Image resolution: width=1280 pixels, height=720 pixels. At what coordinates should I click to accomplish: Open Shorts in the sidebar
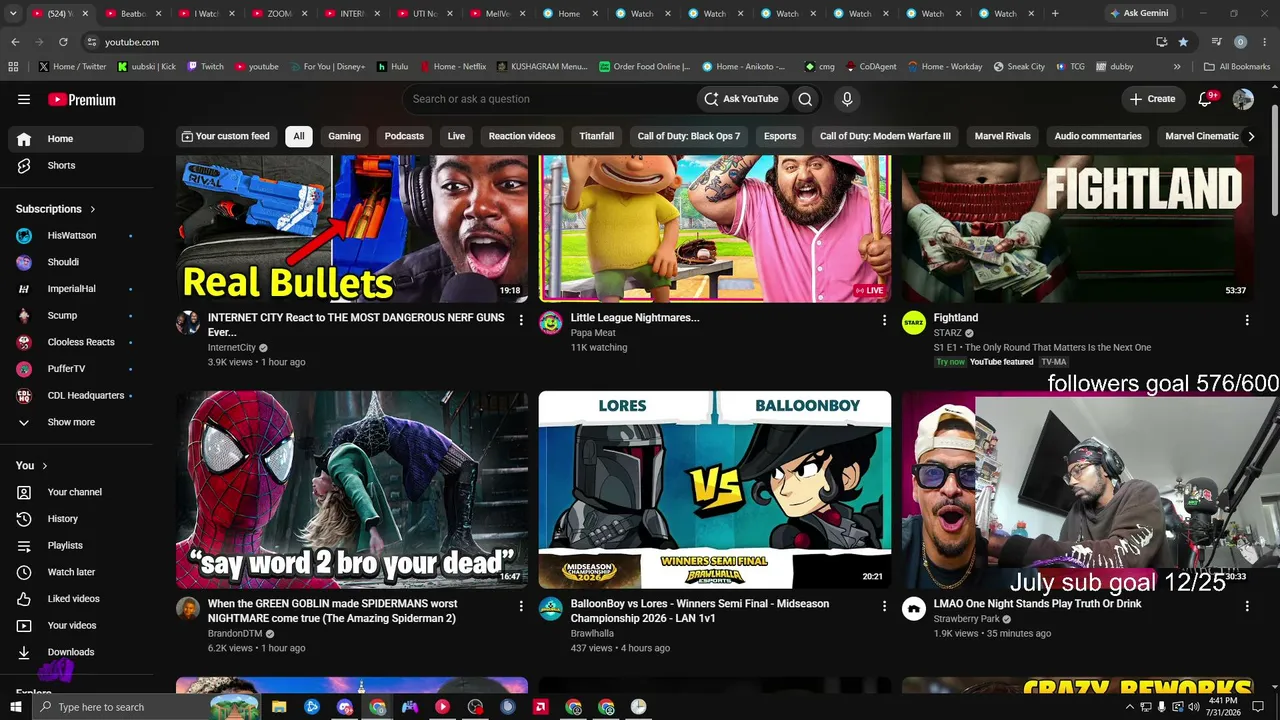[x=76, y=165]
